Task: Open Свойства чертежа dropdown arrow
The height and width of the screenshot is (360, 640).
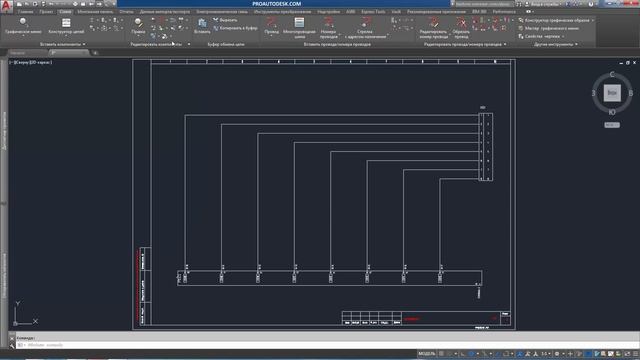Action: pyautogui.click(x=563, y=36)
